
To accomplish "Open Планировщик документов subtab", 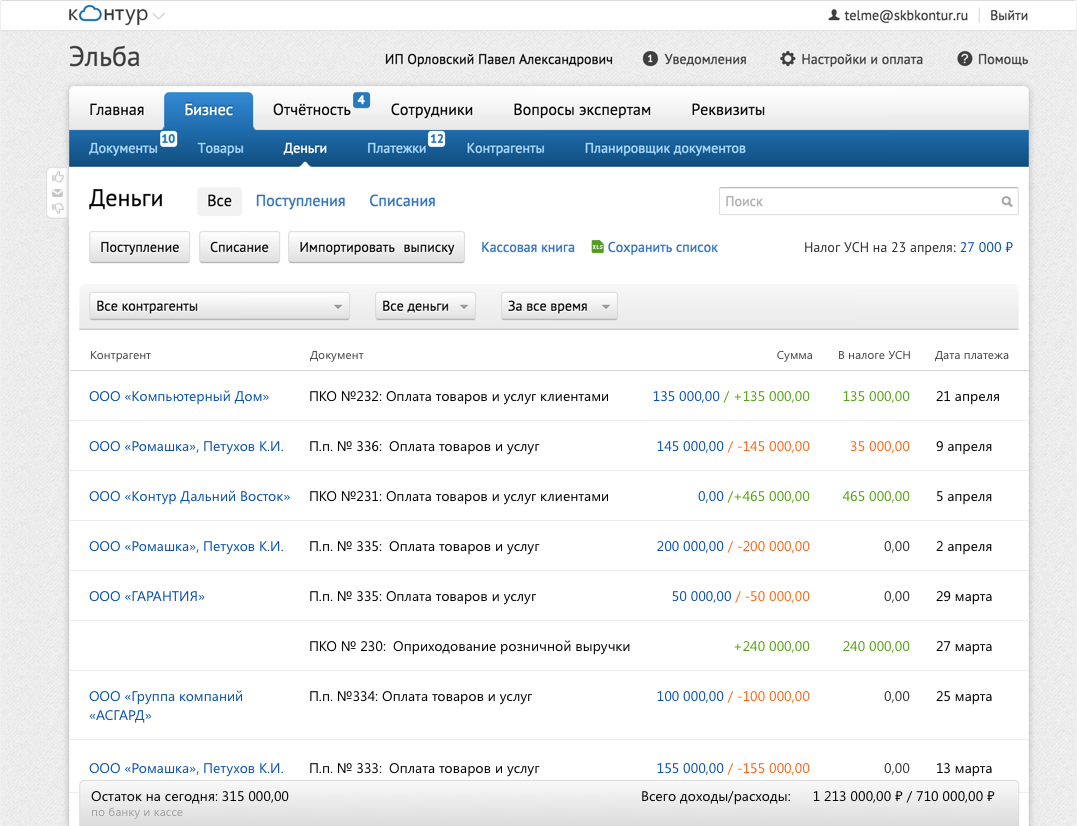I will (x=665, y=148).
